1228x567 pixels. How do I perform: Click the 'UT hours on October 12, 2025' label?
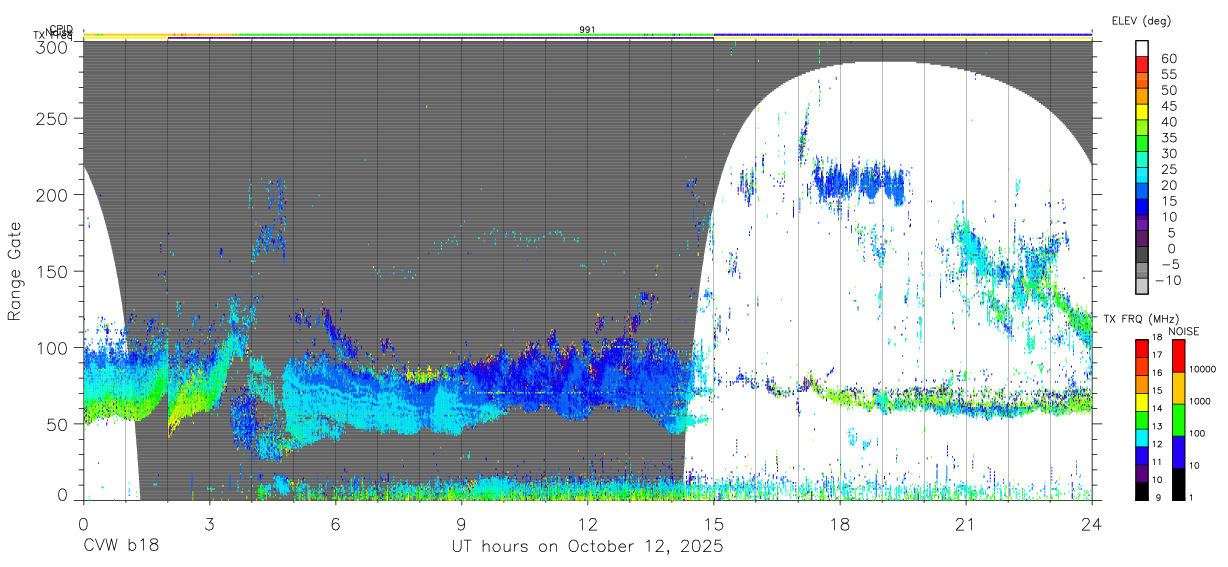click(587, 547)
